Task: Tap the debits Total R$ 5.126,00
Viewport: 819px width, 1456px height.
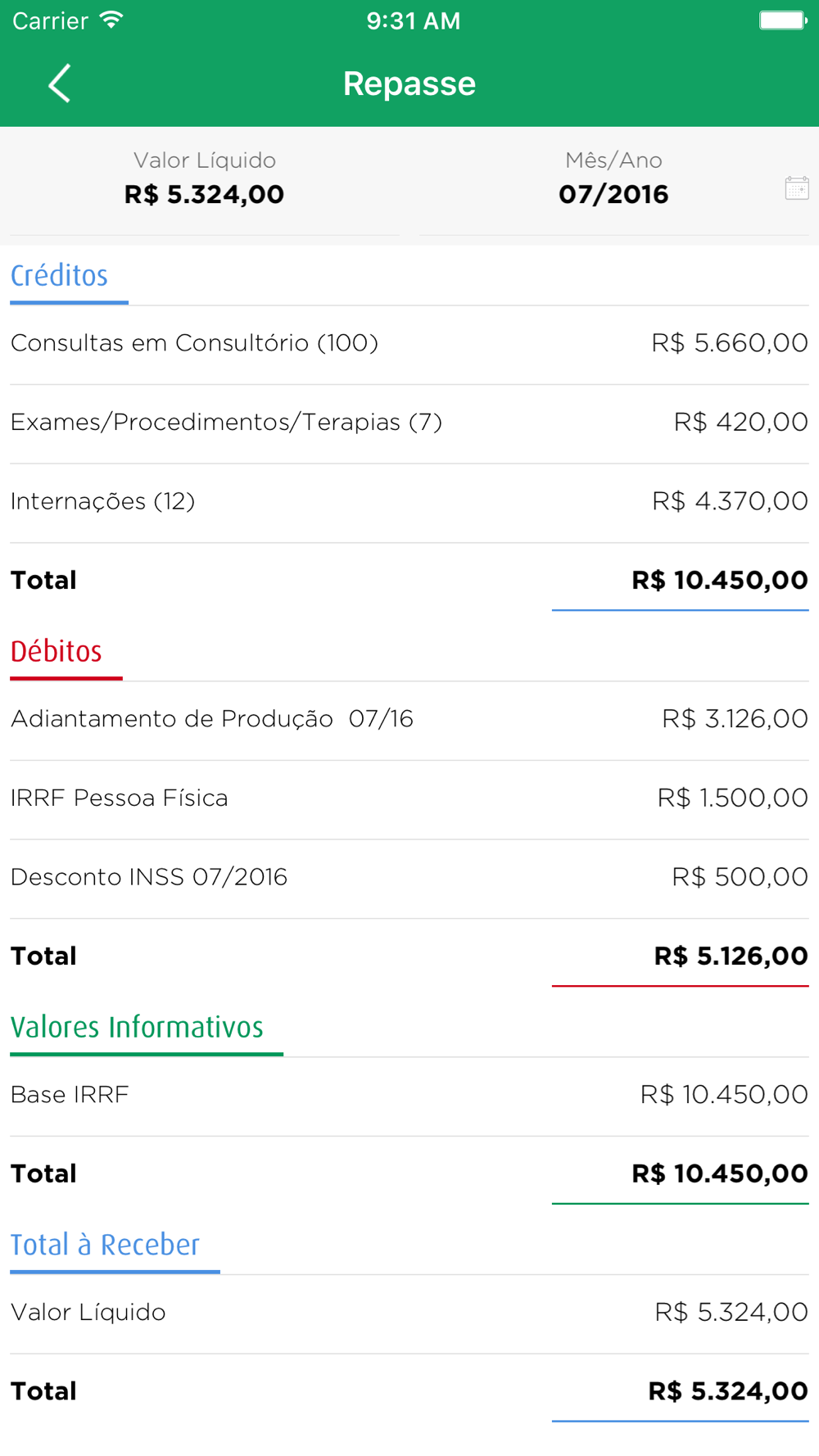Action: 731,956
